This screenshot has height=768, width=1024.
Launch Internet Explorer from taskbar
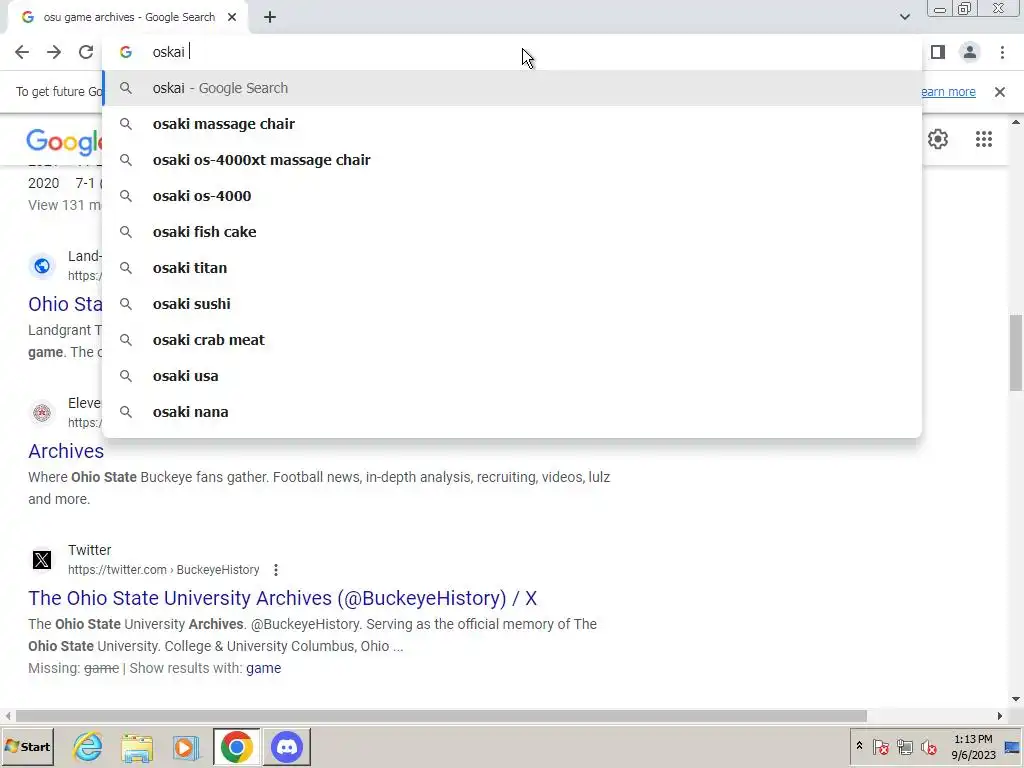click(88, 746)
